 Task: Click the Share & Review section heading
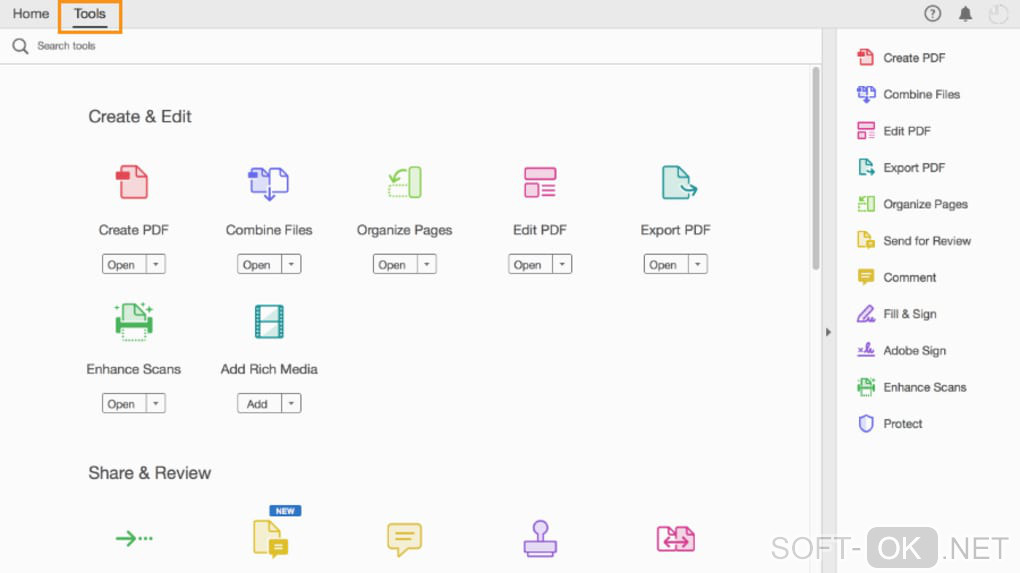(x=150, y=473)
